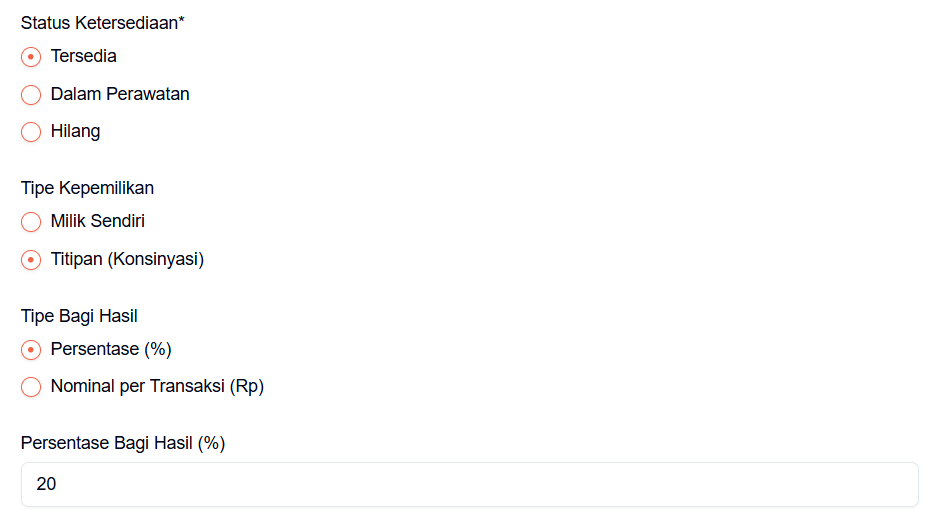Viewport: 937px width, 525px height.
Task: Select Milik Sendiri ownership radio circle
Action: pos(31,222)
